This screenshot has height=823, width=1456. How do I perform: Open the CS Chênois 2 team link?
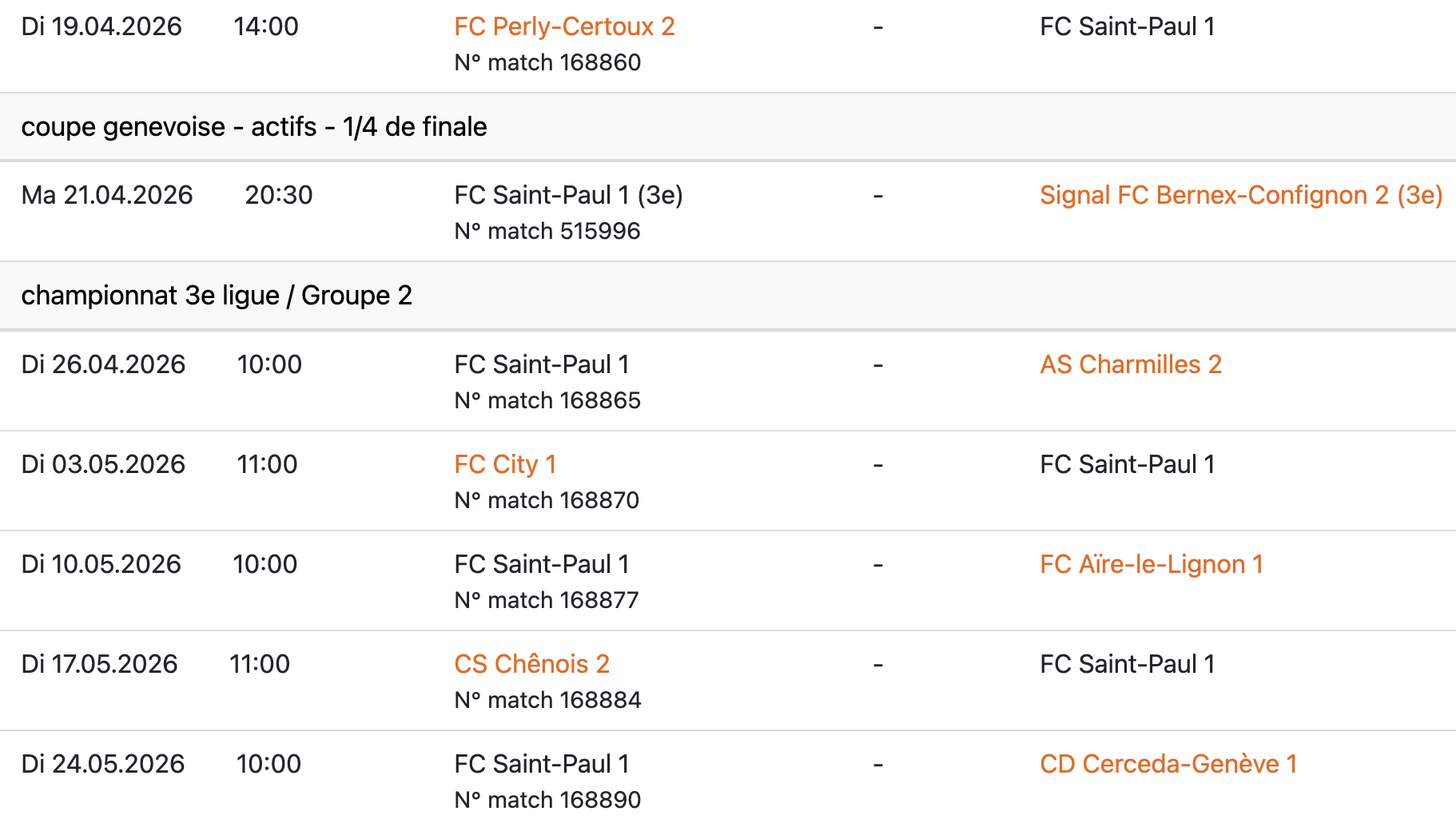click(x=531, y=665)
